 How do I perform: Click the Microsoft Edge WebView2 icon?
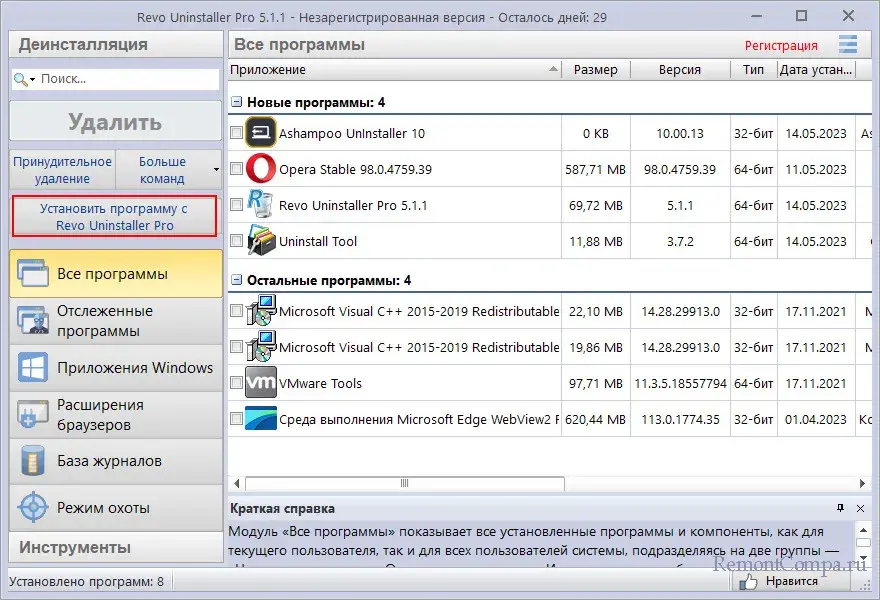tap(261, 419)
